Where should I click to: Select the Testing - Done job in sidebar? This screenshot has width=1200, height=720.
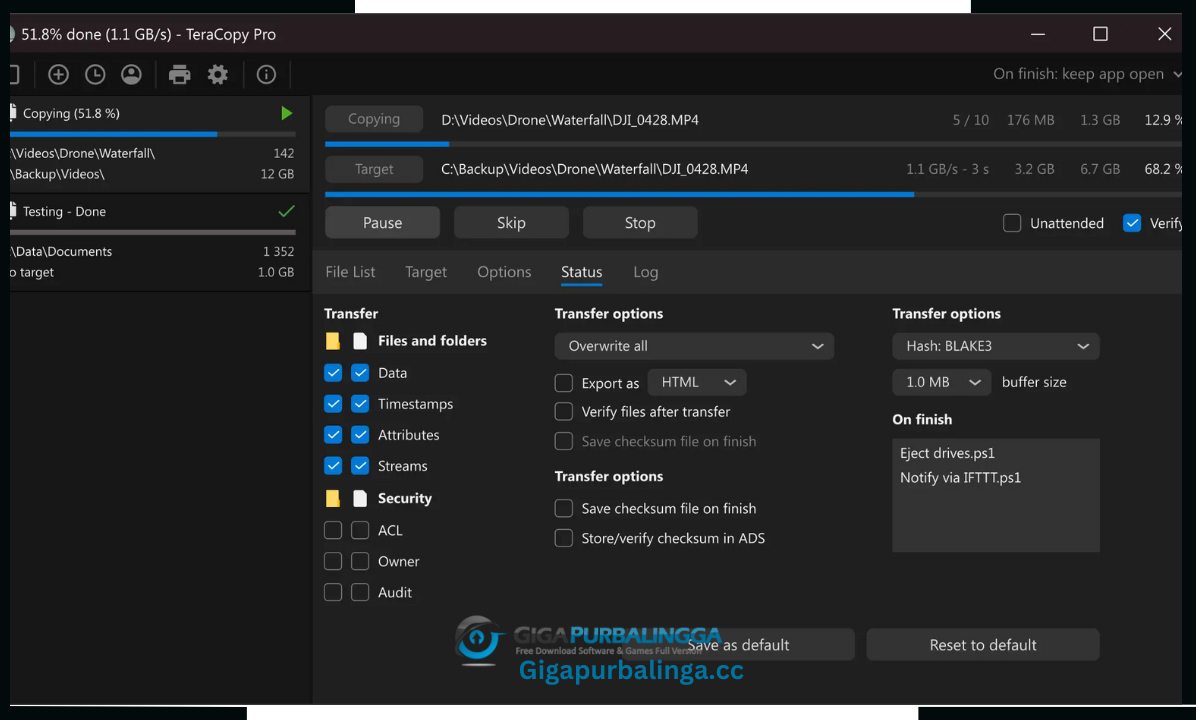pyautogui.click(x=160, y=242)
